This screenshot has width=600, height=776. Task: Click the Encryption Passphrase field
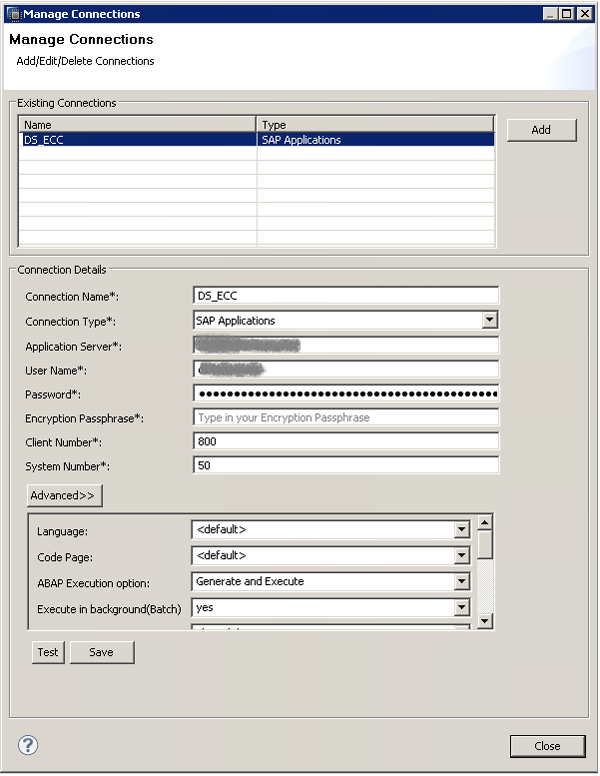point(345,418)
